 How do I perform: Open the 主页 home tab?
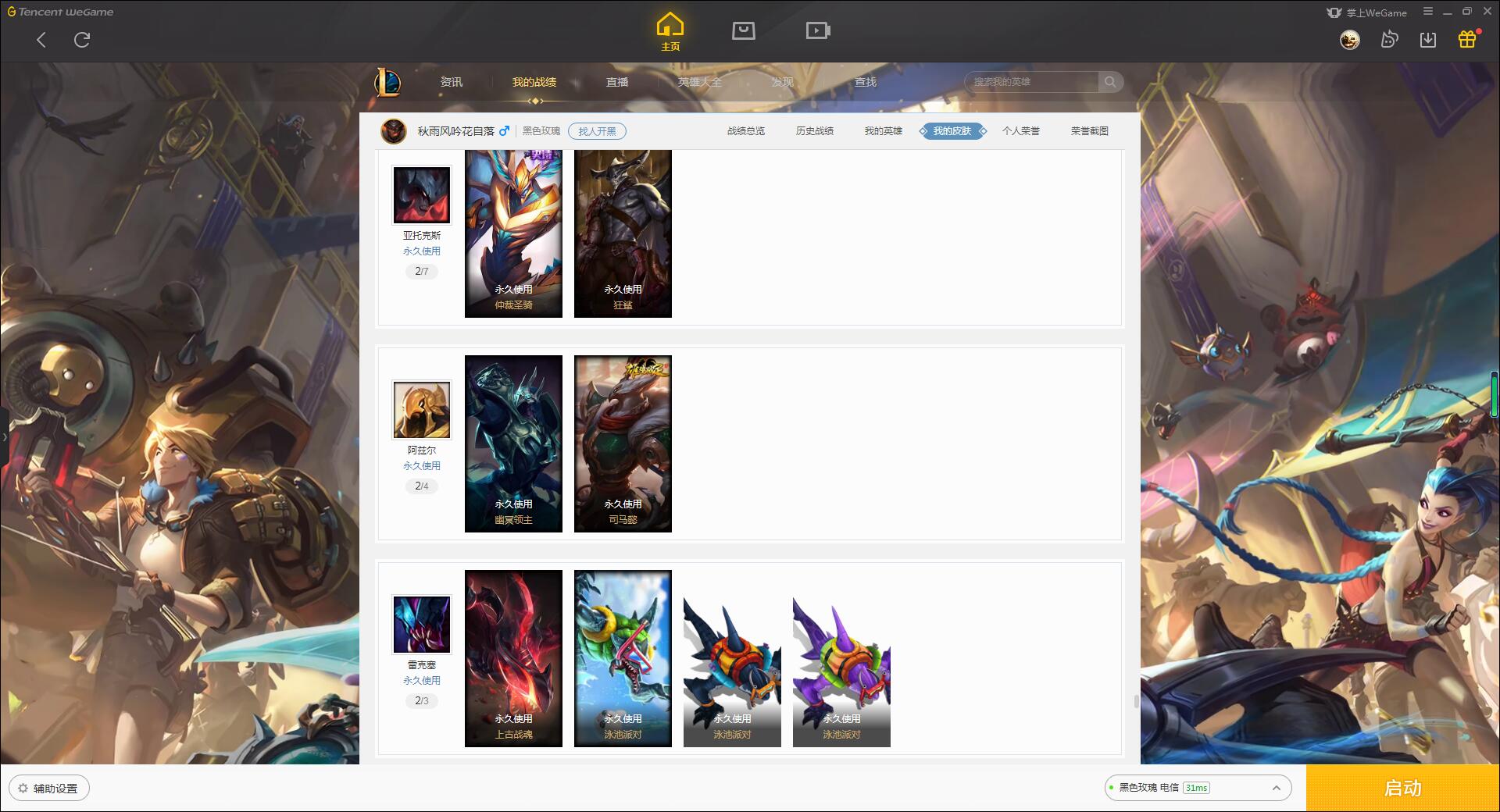click(x=670, y=31)
